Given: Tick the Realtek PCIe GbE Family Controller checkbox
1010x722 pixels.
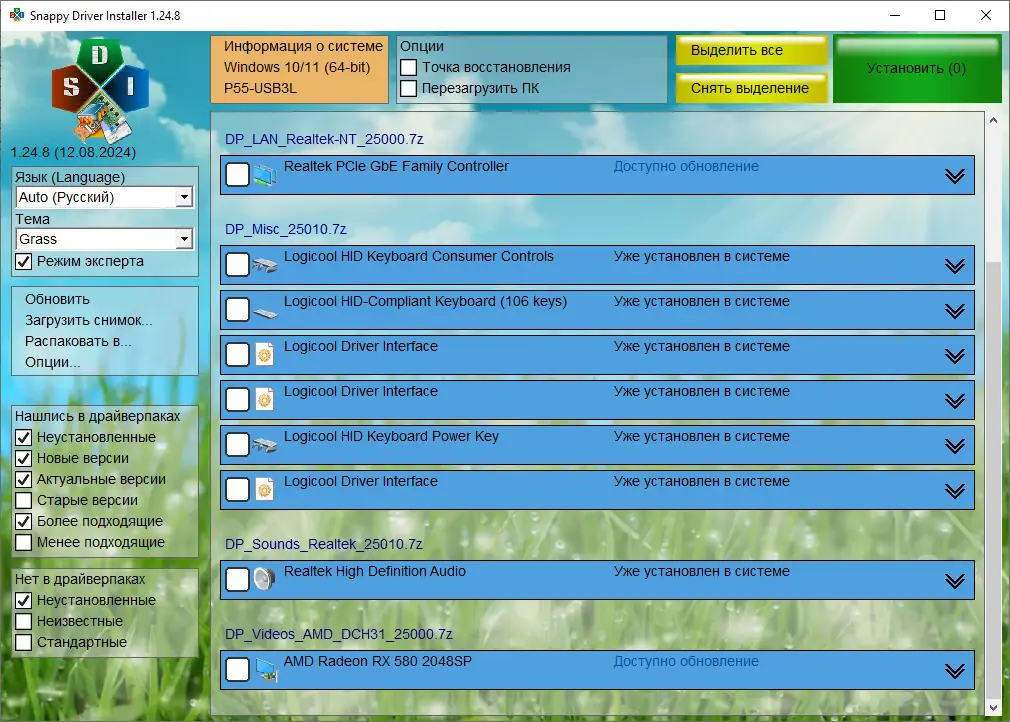Looking at the screenshot, I should (x=238, y=175).
